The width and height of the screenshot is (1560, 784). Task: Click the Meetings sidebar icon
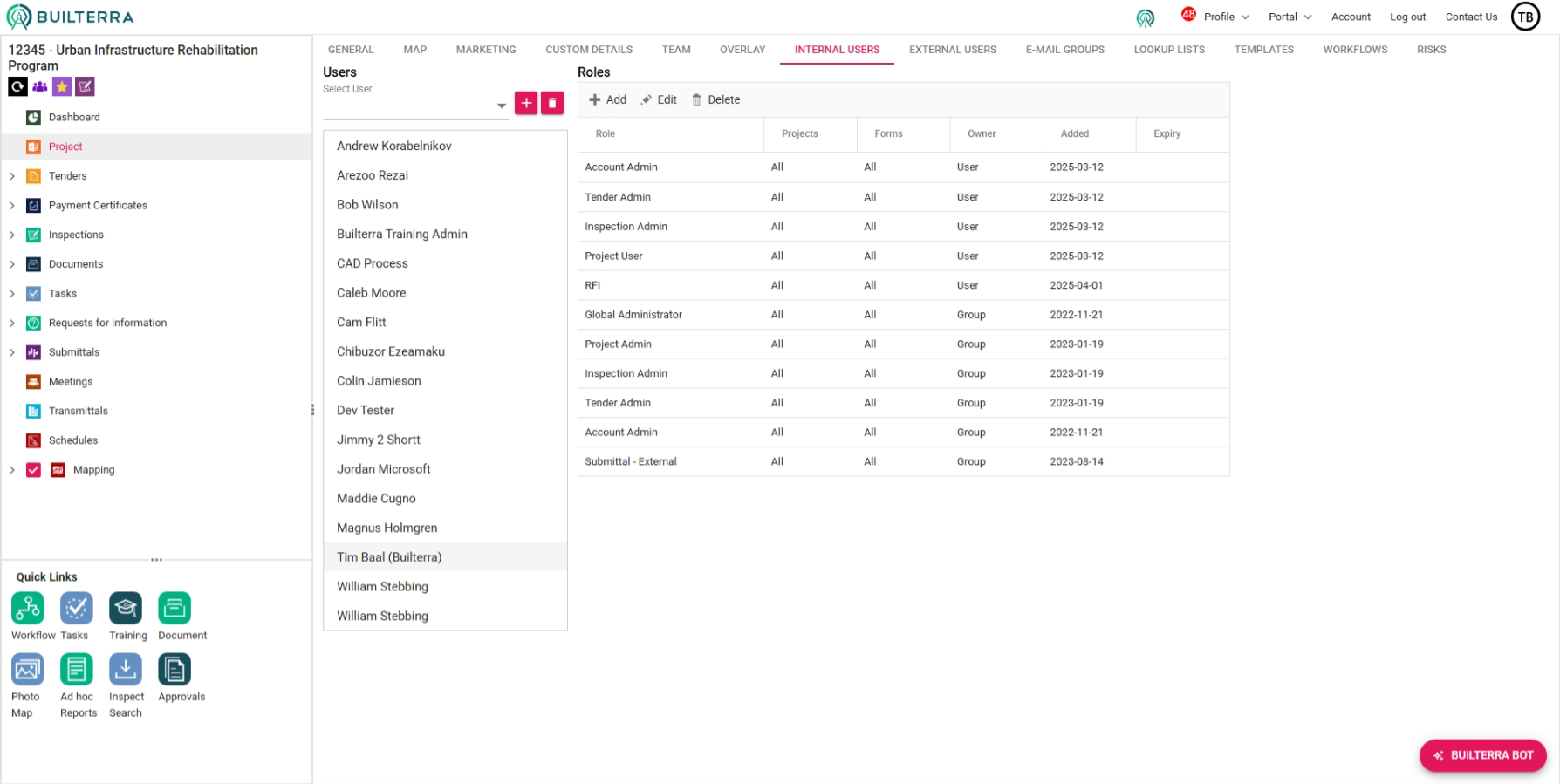click(33, 381)
